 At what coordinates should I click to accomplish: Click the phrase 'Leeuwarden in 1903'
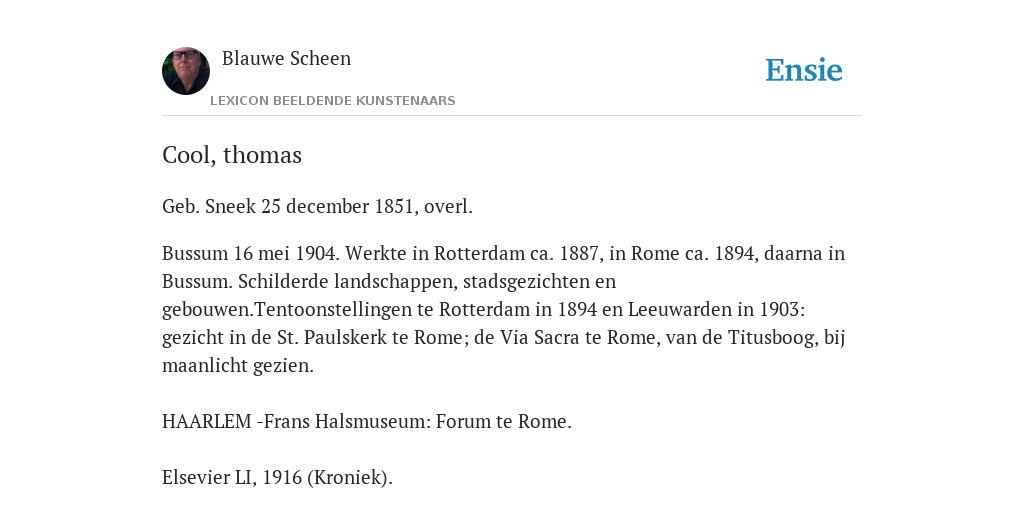pyautogui.click(x=714, y=310)
